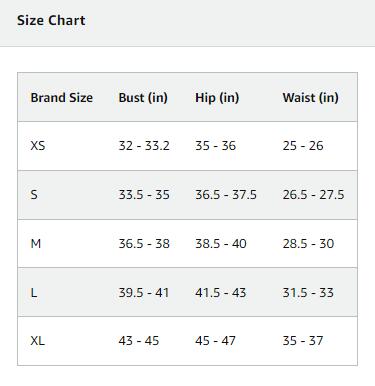Click the M waist value 28.5 - 30
The height and width of the screenshot is (386, 375).
point(308,244)
